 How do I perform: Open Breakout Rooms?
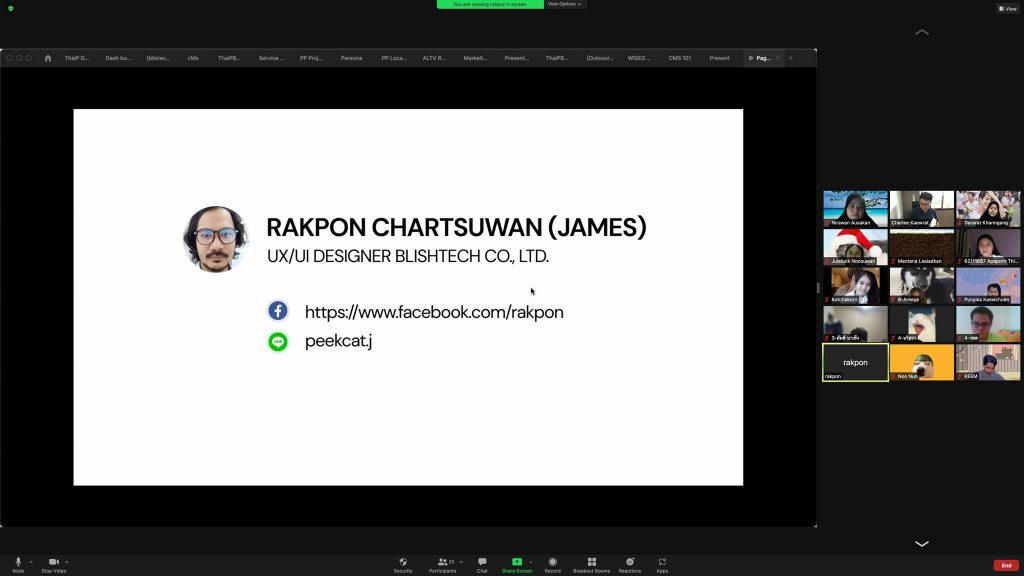592,565
